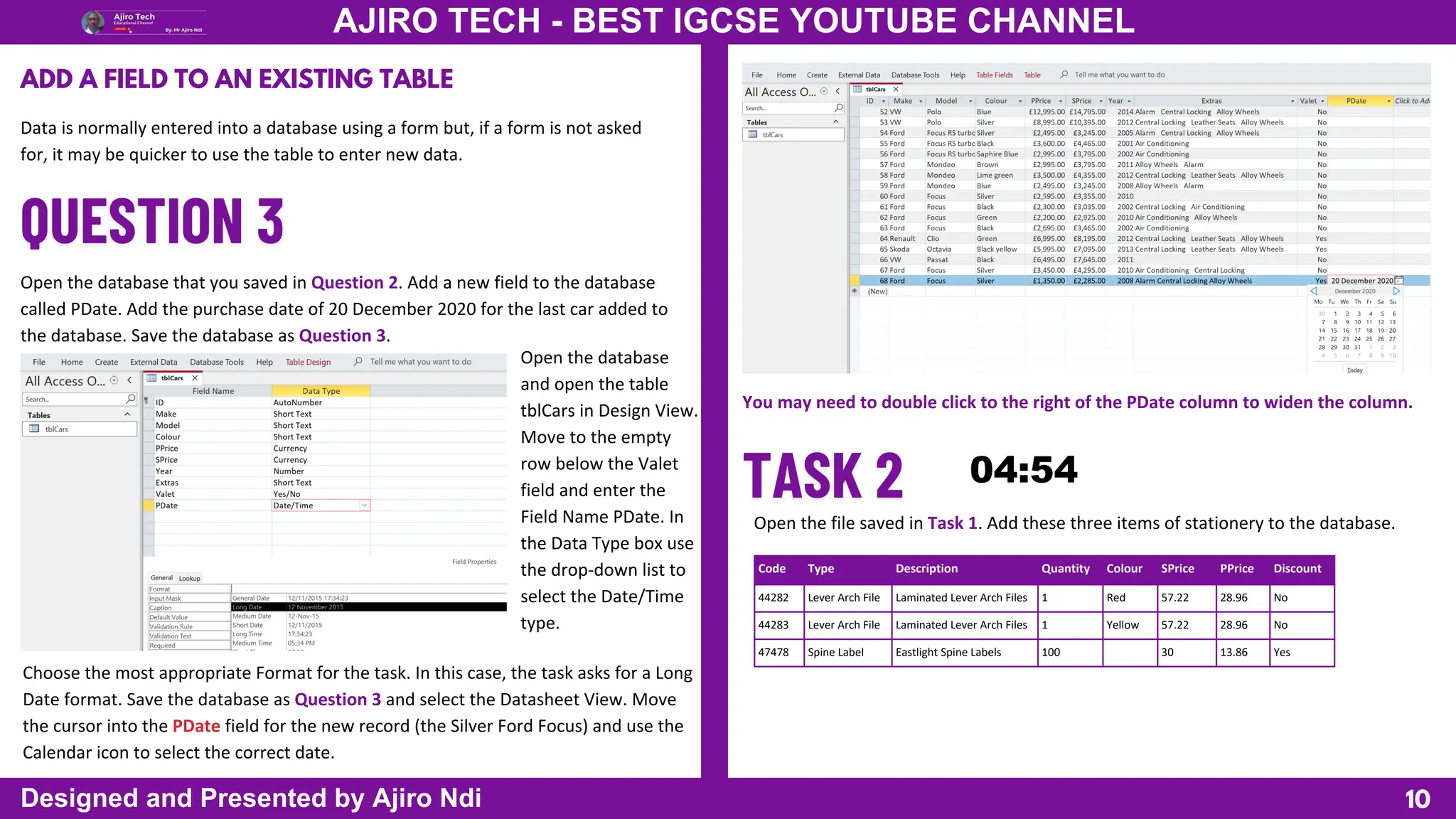Screen dimensions: 1456x819
Task: Click the calendar date-picker icon beside 20 December 2020
Action: [x=1398, y=281]
